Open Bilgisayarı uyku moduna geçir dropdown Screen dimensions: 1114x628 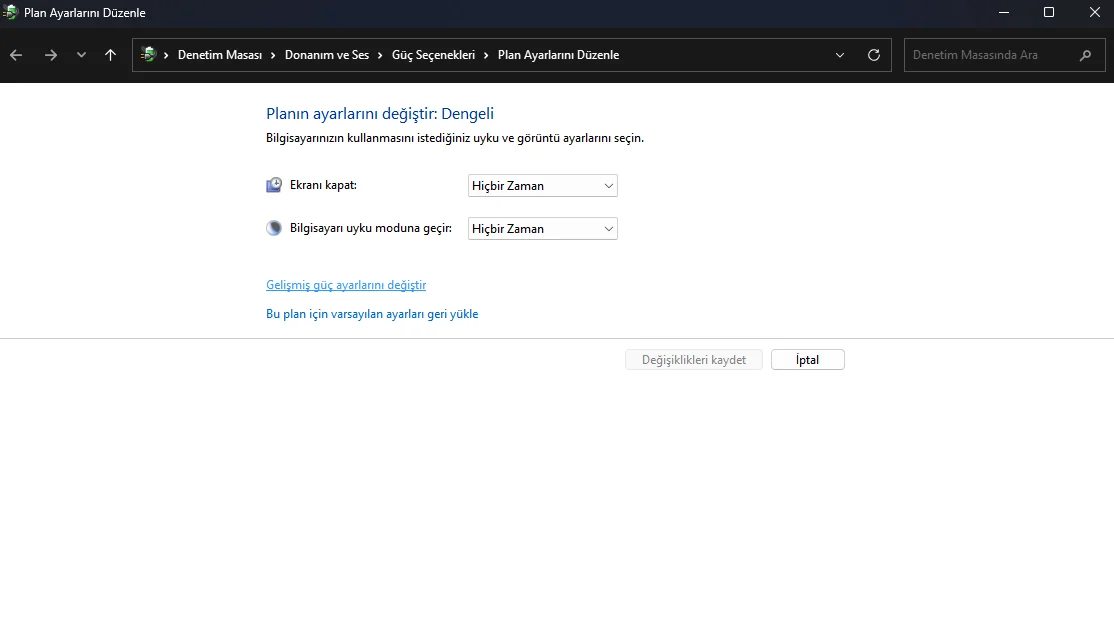click(543, 229)
